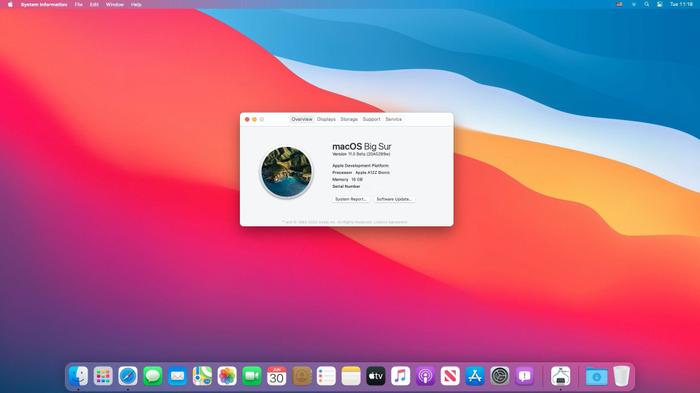Click the Serial Number line

[346, 186]
